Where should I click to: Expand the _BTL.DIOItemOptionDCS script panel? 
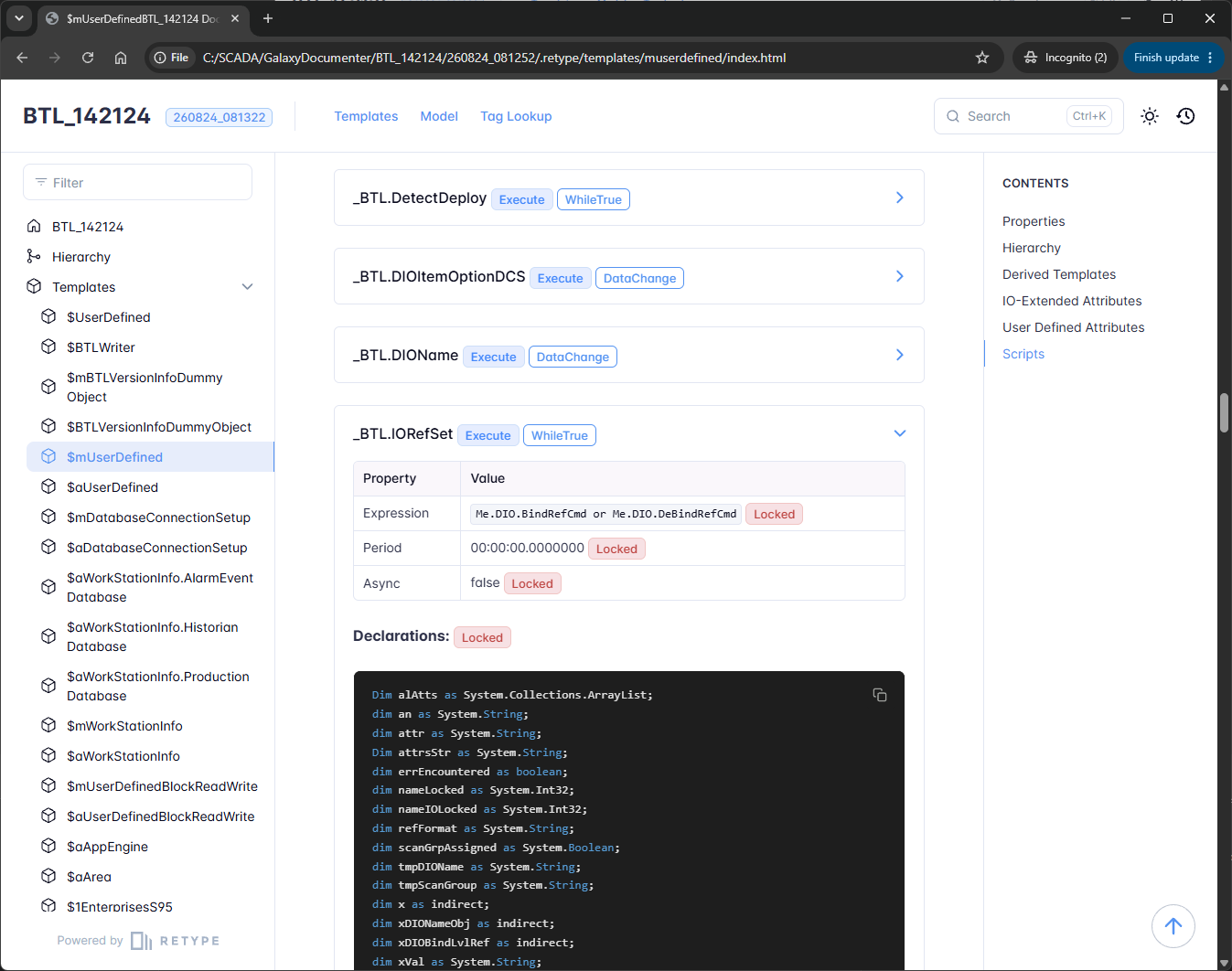(629, 276)
